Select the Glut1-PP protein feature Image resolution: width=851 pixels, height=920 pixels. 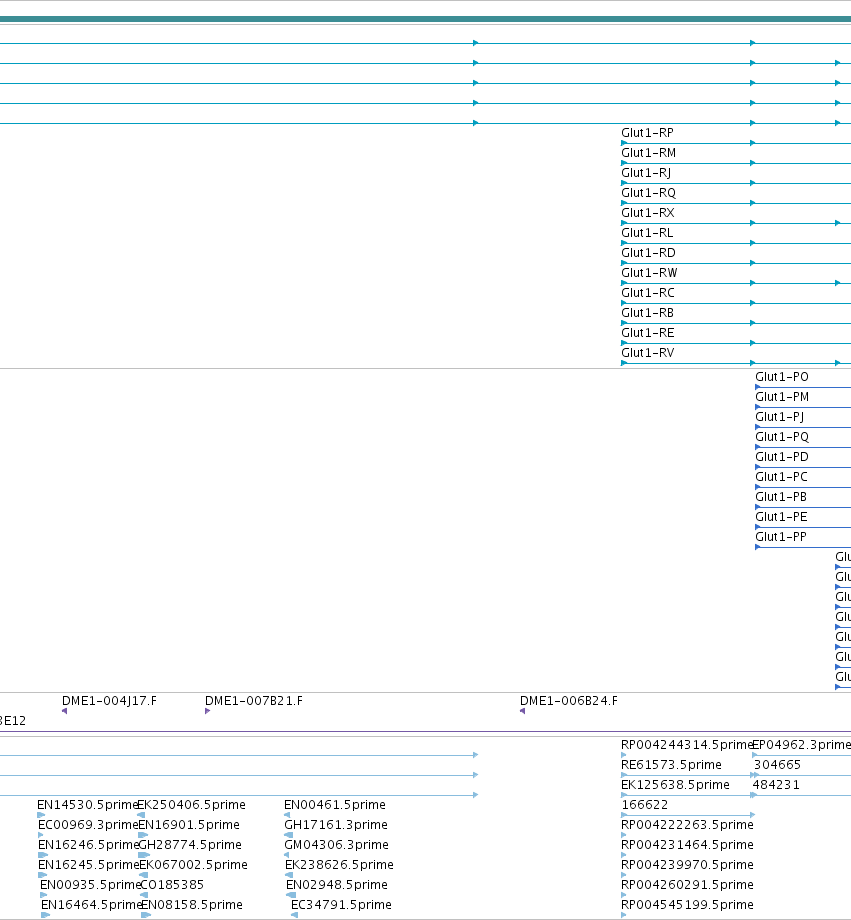781,536
